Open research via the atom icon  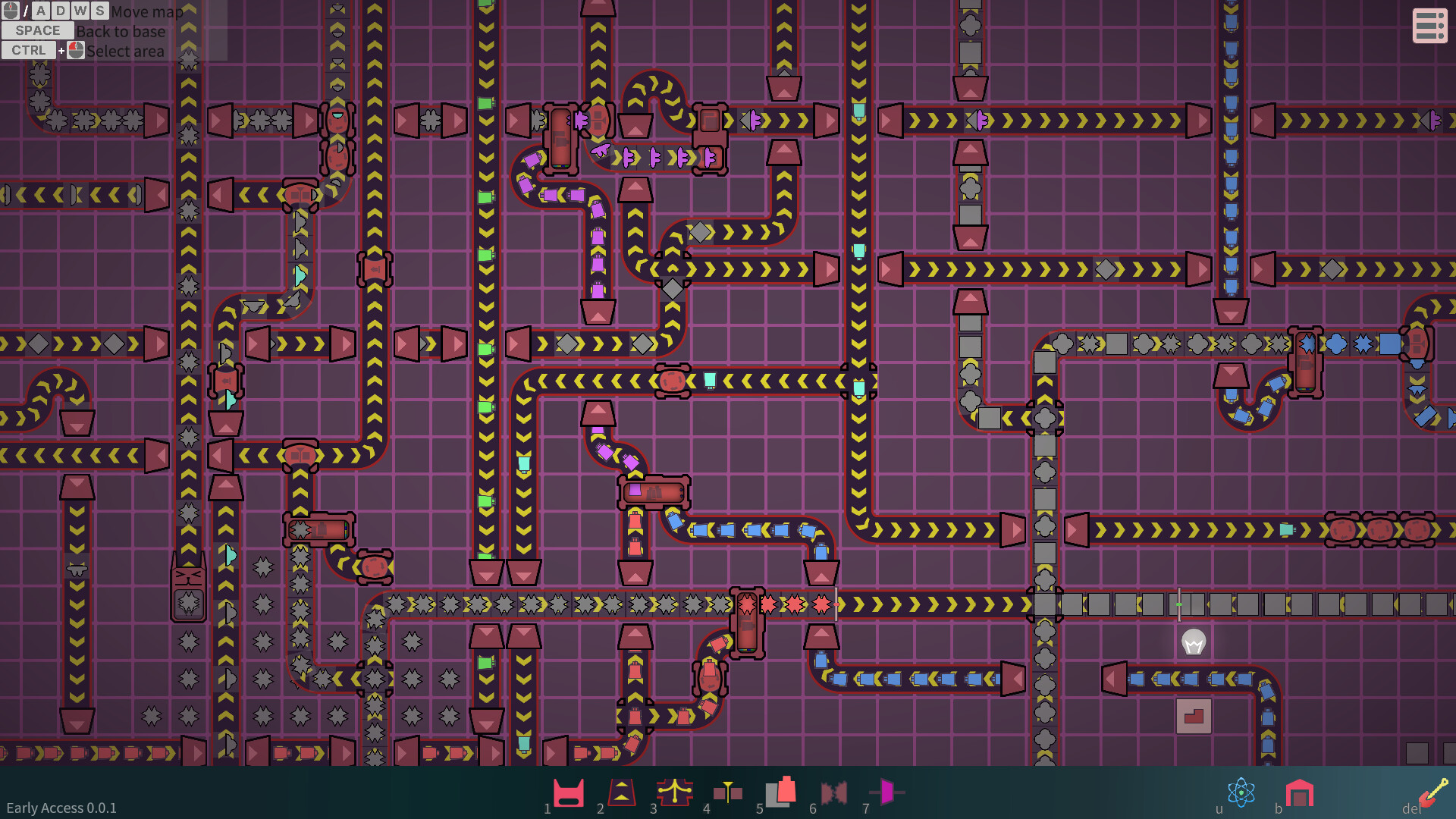tap(1241, 794)
